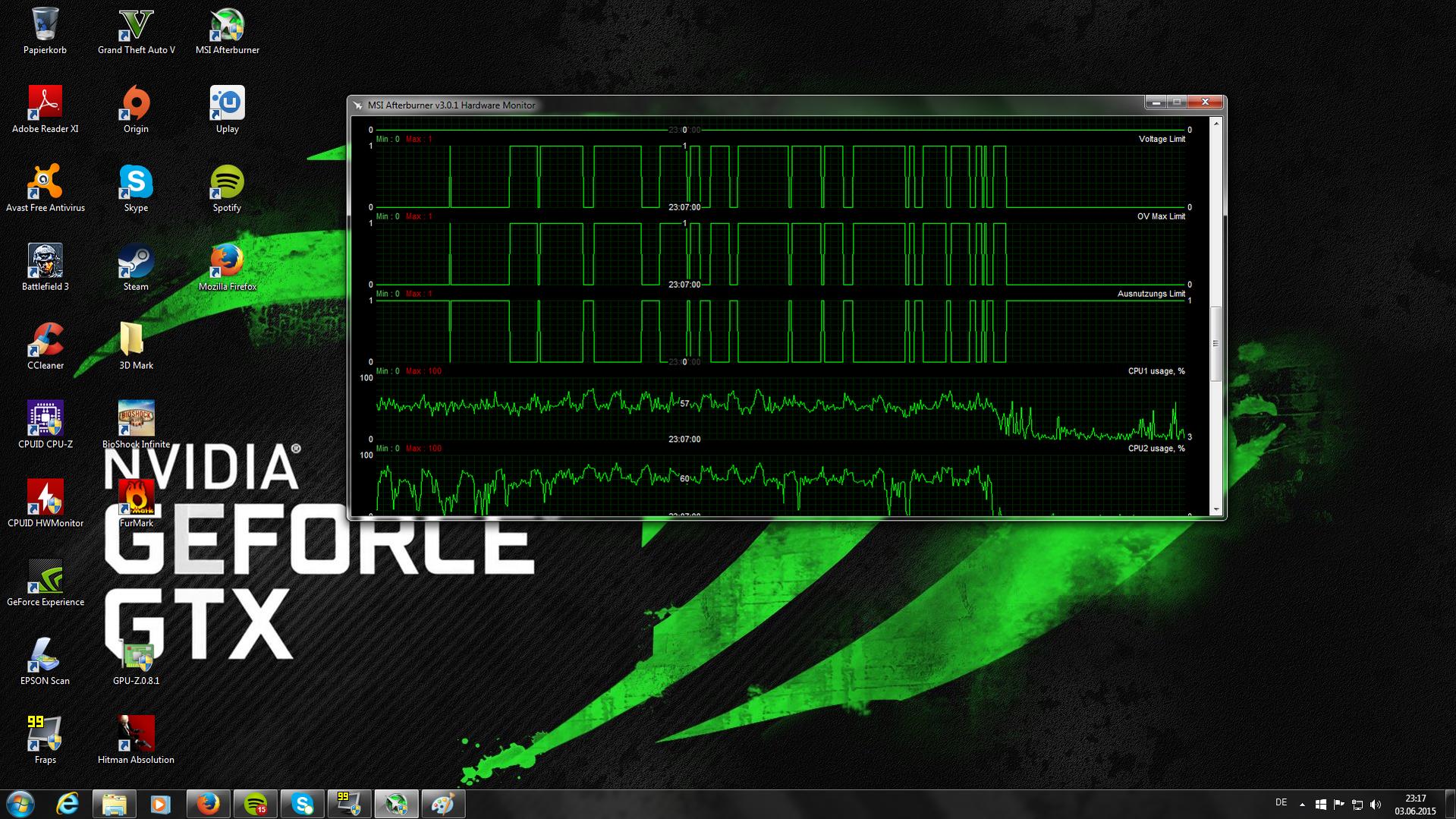This screenshot has width=1456, height=819.
Task: Open the volume tray icon
Action: coord(1376,804)
